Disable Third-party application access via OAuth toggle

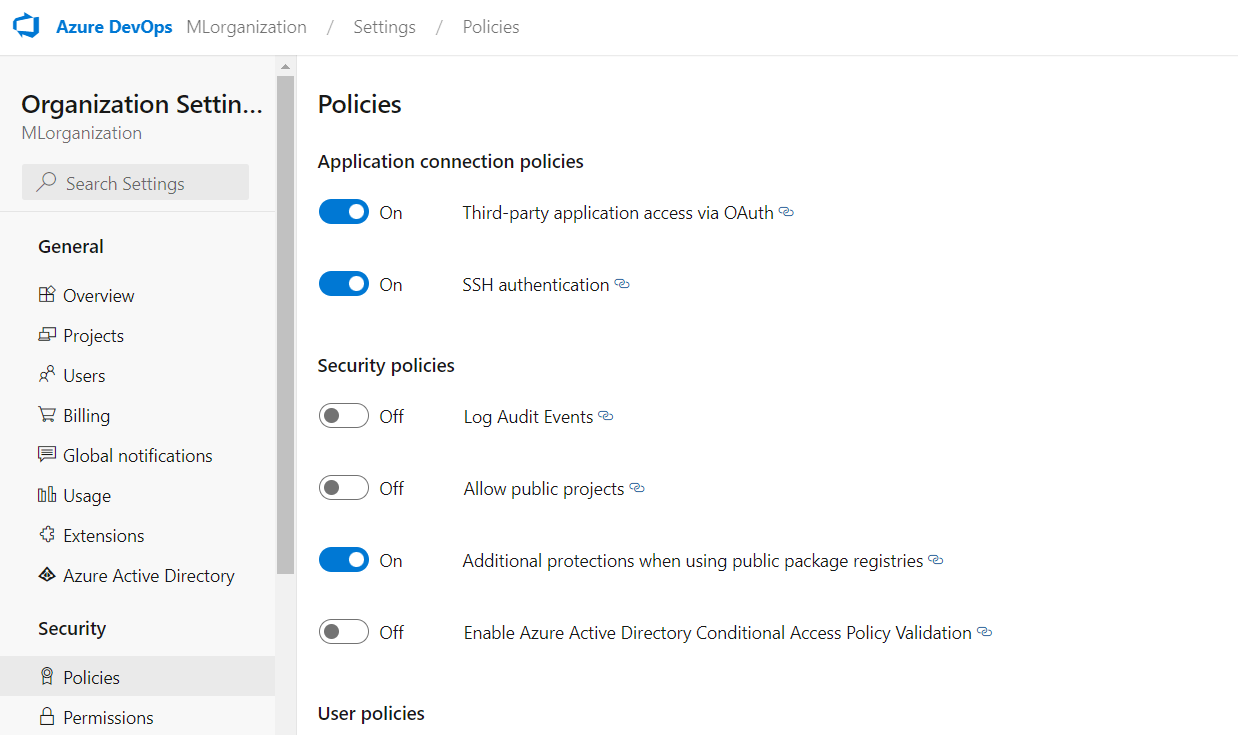pyautogui.click(x=344, y=212)
